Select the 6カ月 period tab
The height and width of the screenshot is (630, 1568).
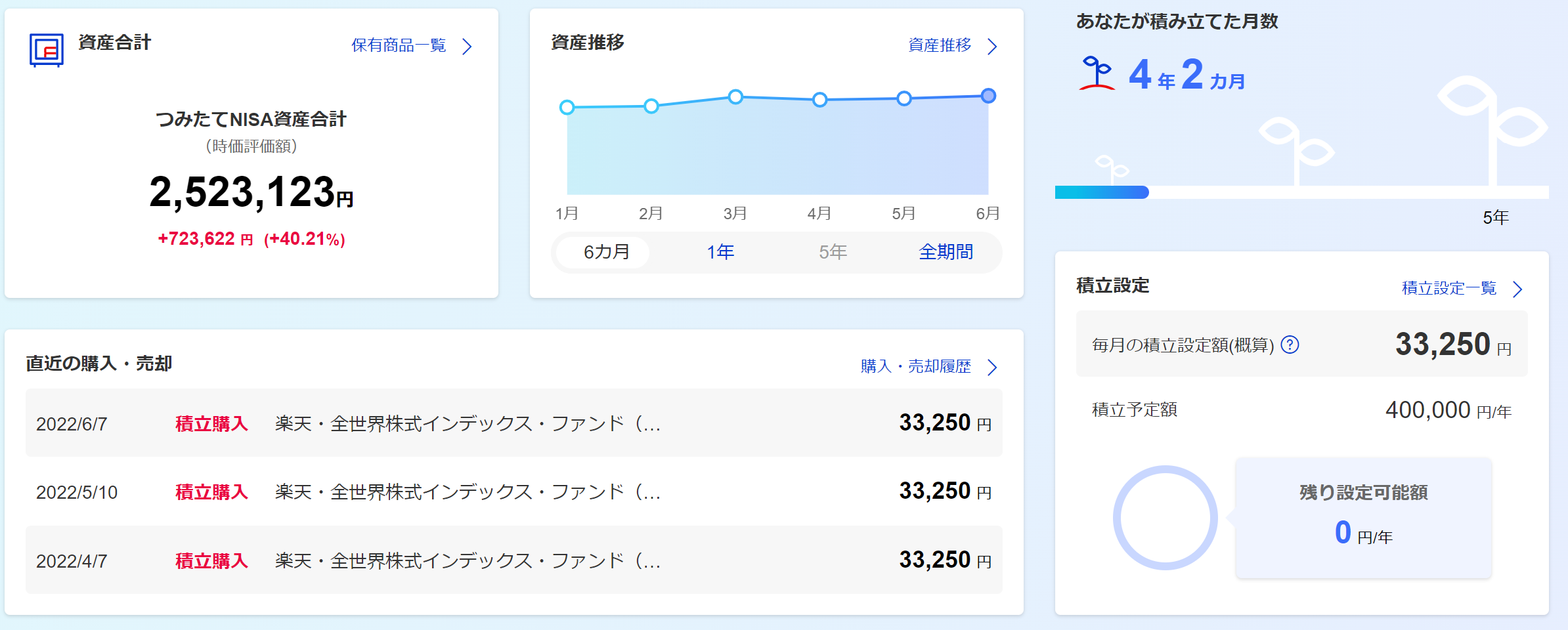[606, 252]
